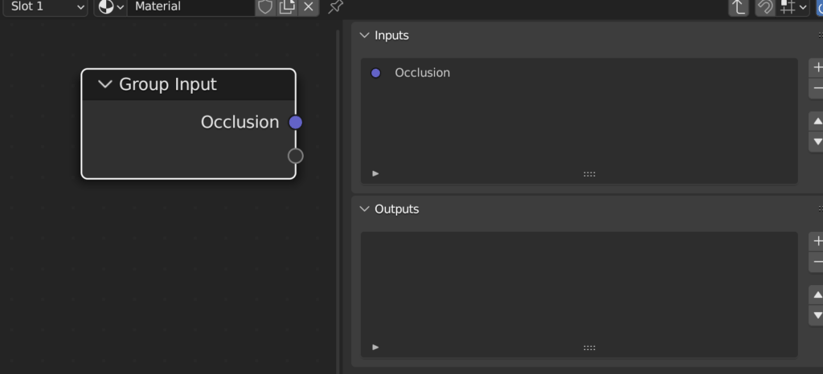This screenshot has width=823, height=374.
Task: Move the input down in the Inputs list
Action: click(817, 142)
